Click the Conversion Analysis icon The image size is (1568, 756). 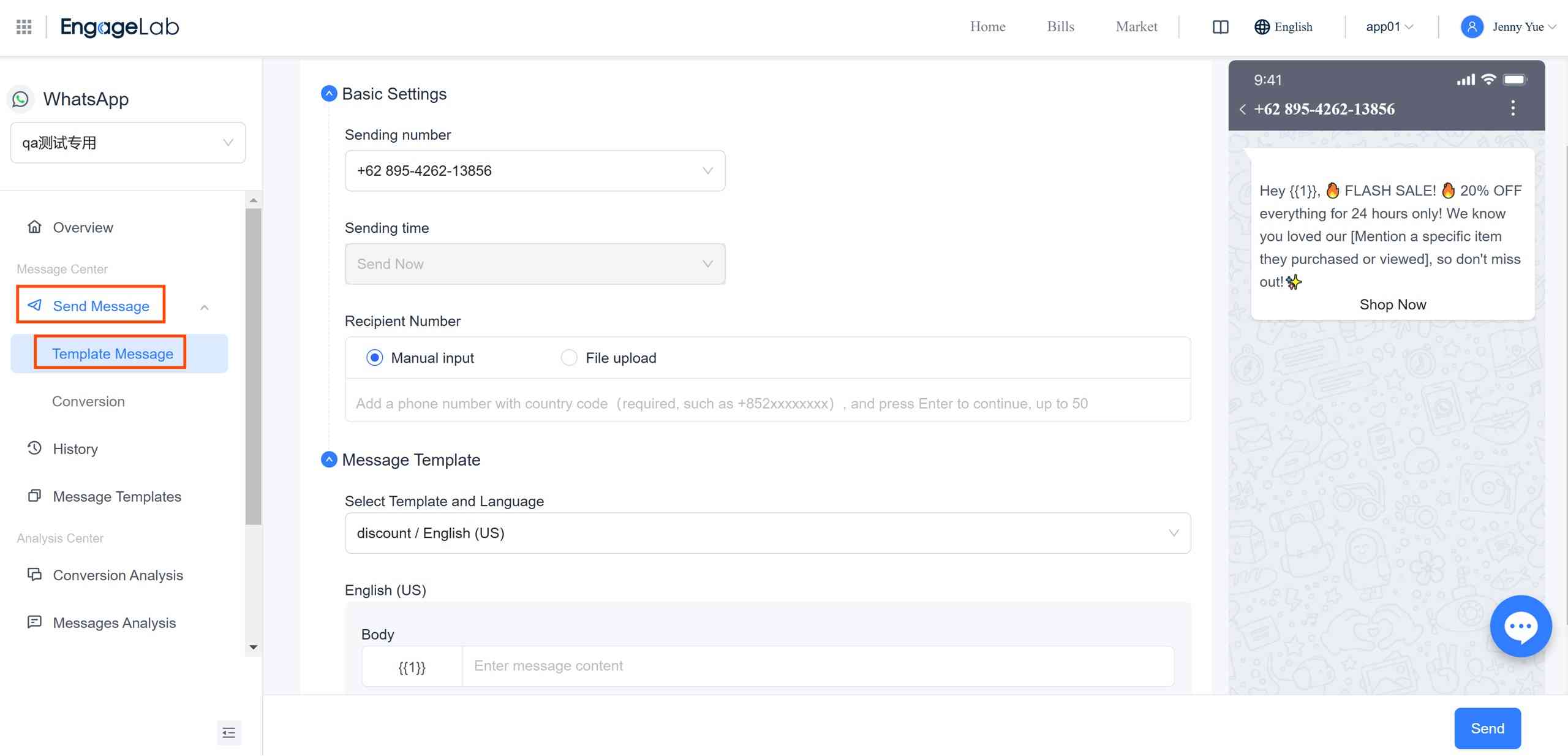pos(35,575)
